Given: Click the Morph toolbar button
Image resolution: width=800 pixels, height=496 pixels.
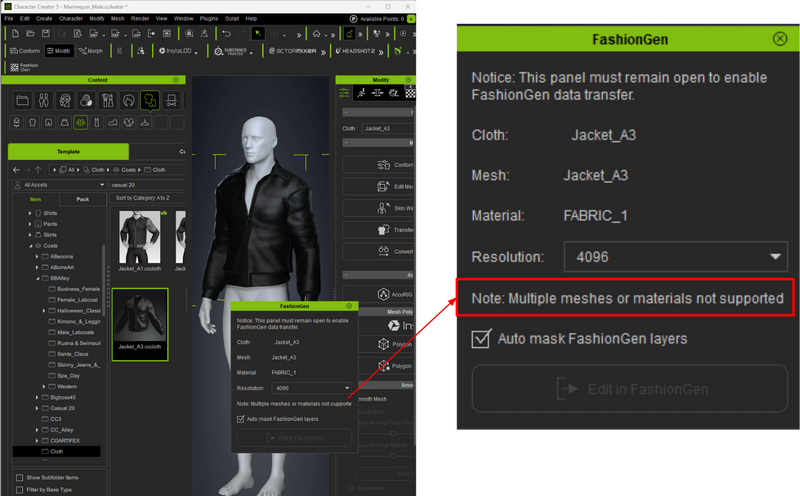Looking at the screenshot, I should coord(90,51).
